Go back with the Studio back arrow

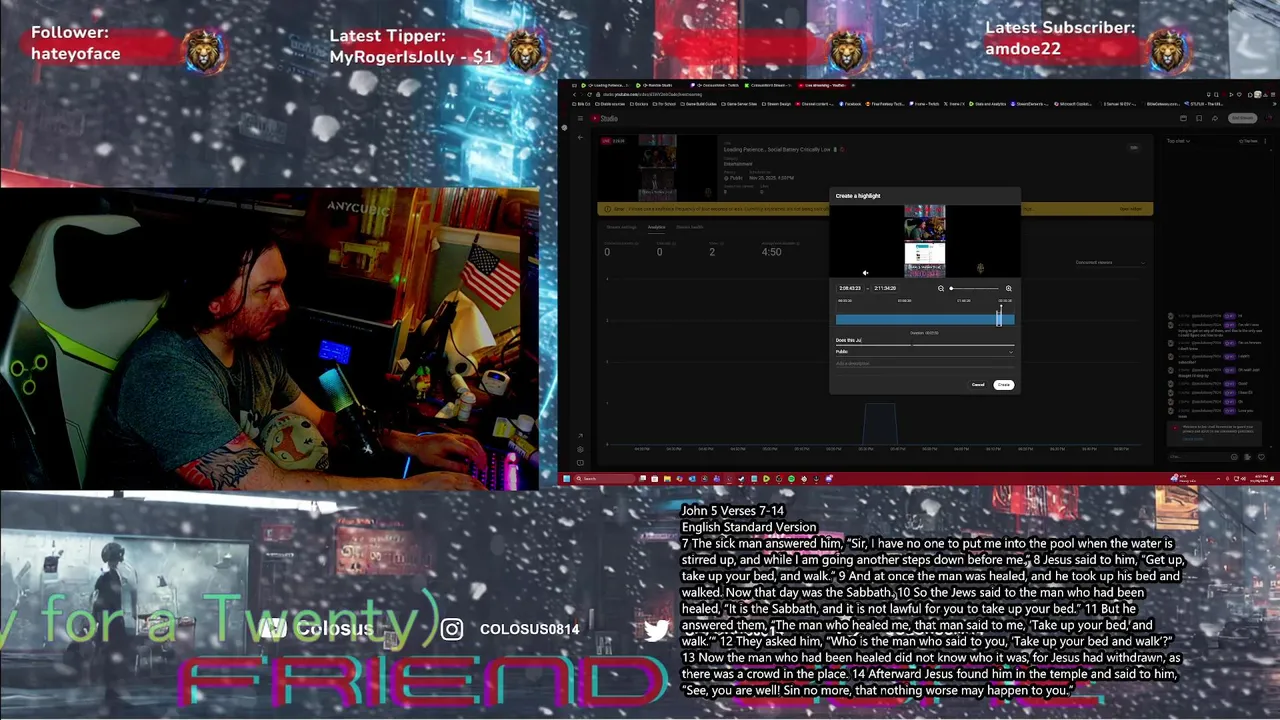[x=580, y=137]
